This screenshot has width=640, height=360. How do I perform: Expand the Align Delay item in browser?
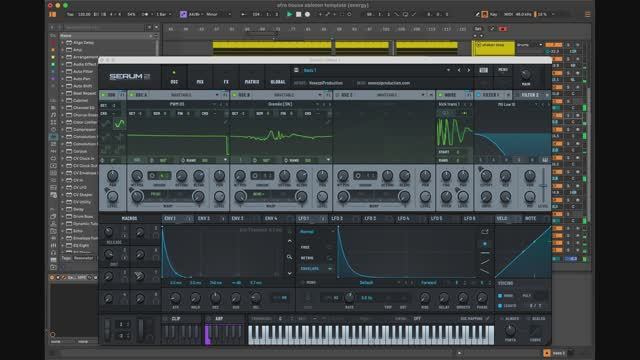coord(63,42)
